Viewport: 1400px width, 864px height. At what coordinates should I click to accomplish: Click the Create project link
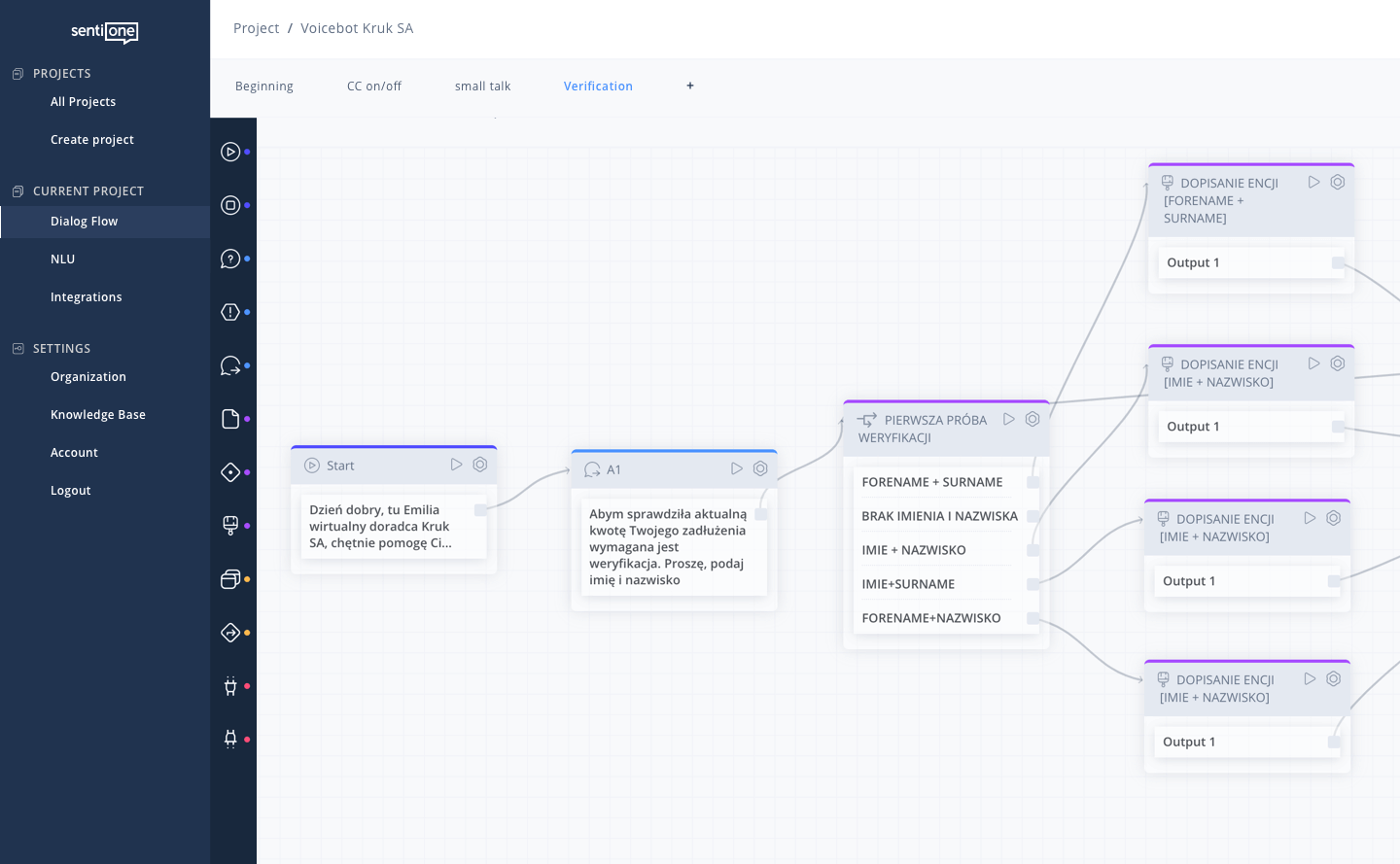click(91, 139)
